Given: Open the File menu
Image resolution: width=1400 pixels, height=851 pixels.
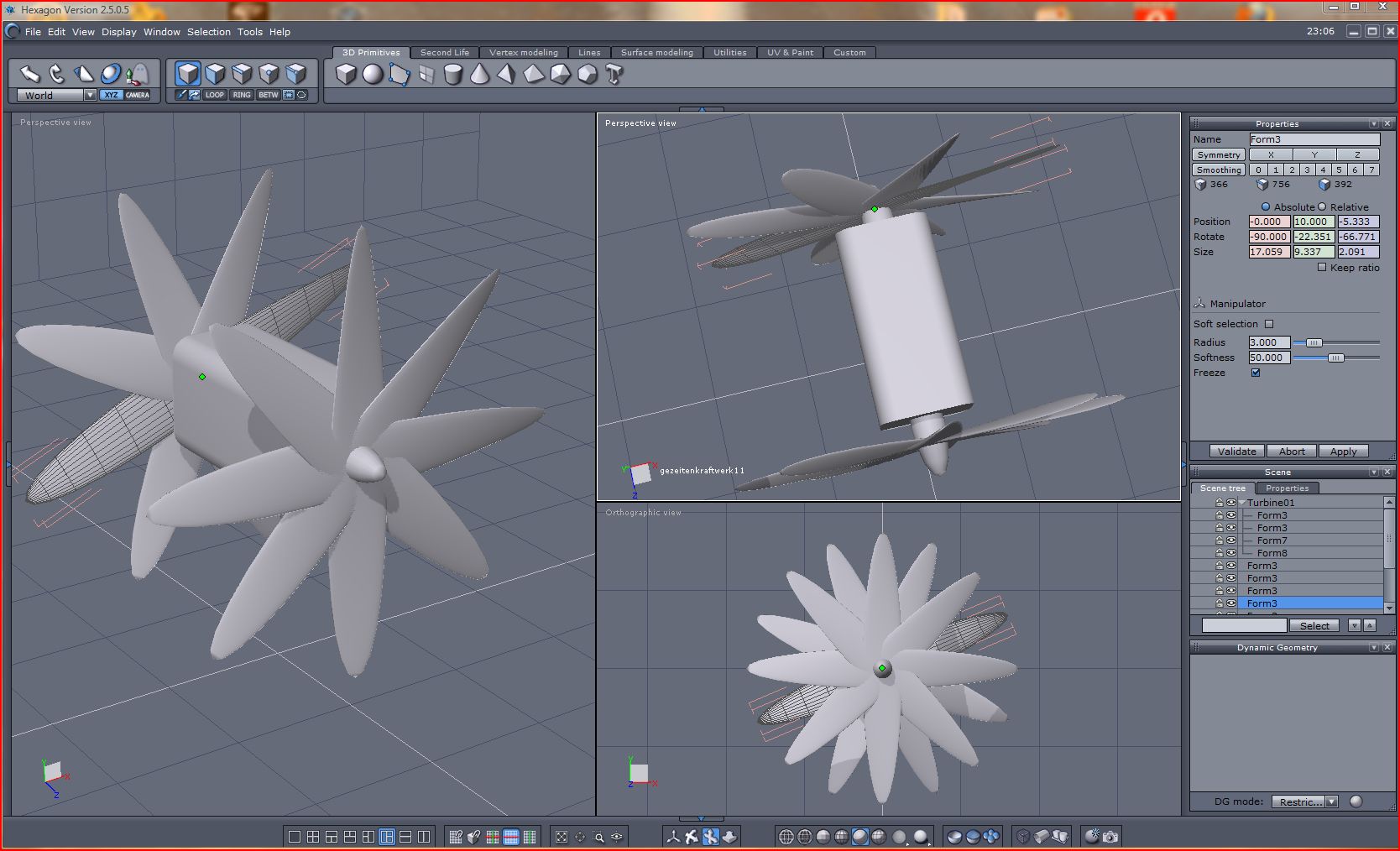Looking at the screenshot, I should click(33, 32).
